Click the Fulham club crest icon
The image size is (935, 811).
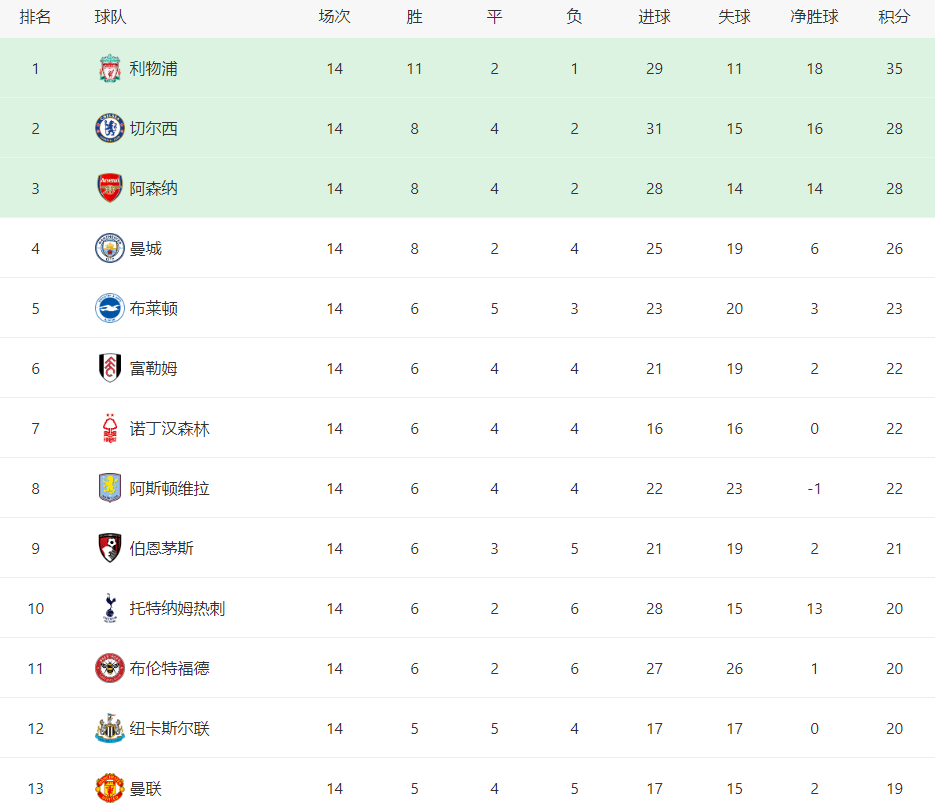click(x=109, y=369)
